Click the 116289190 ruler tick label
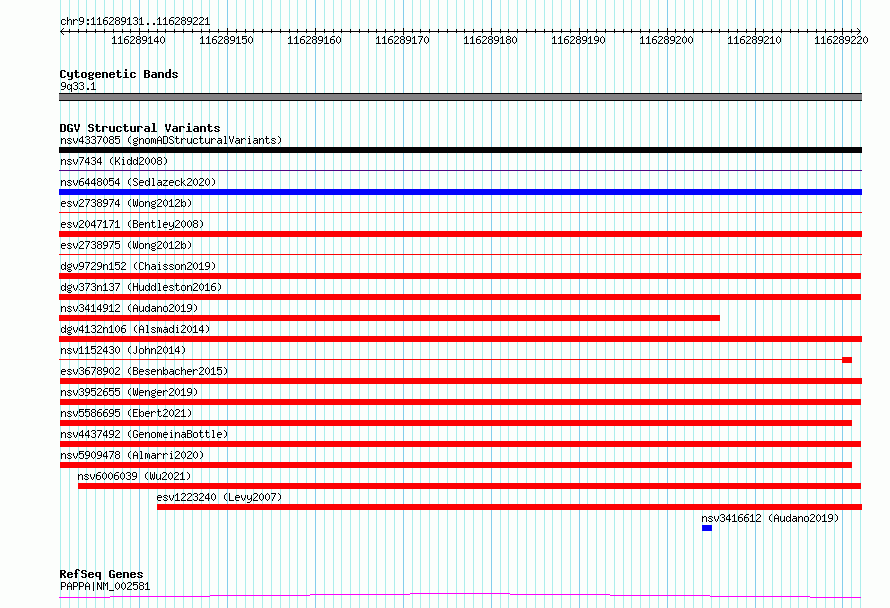Image resolution: width=890 pixels, height=608 pixels. coord(578,40)
